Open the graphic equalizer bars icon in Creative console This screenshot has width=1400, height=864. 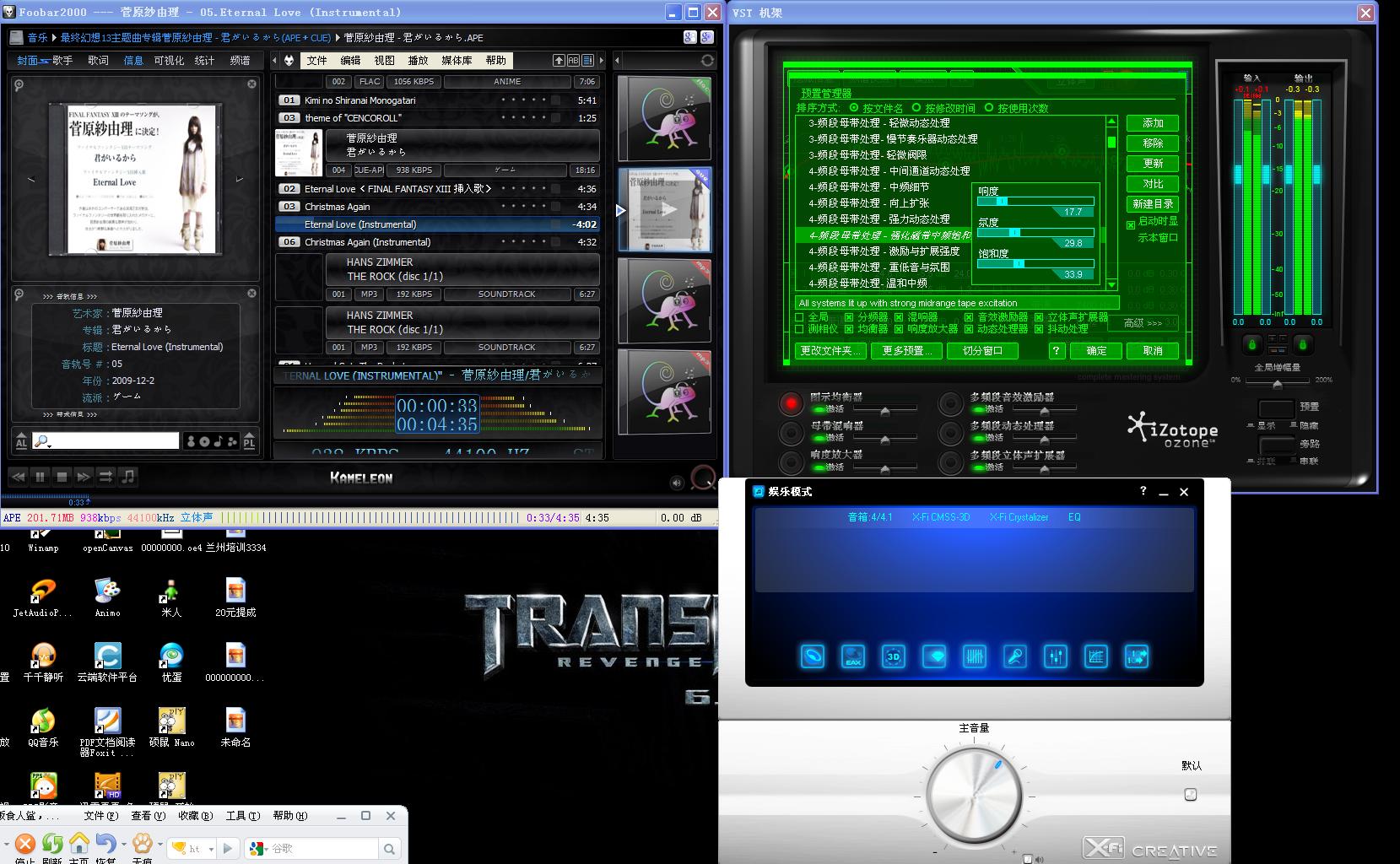click(x=975, y=656)
